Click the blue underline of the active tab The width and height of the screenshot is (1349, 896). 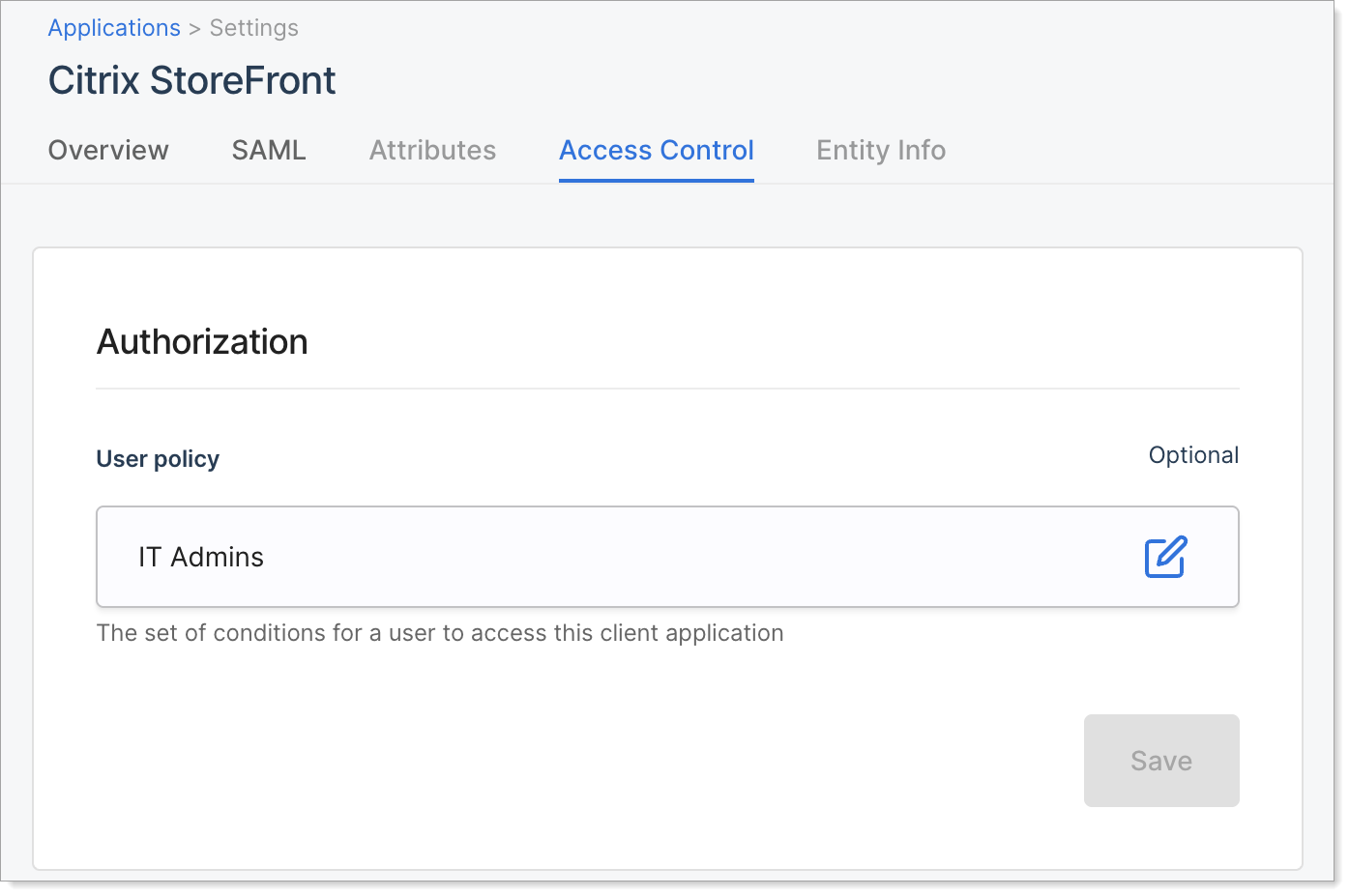tap(657, 180)
